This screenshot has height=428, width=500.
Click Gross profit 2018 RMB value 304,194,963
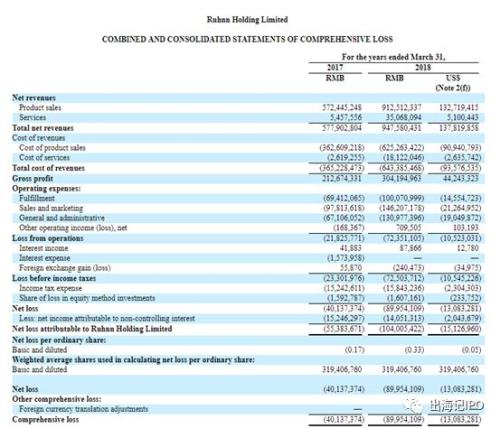coord(401,178)
